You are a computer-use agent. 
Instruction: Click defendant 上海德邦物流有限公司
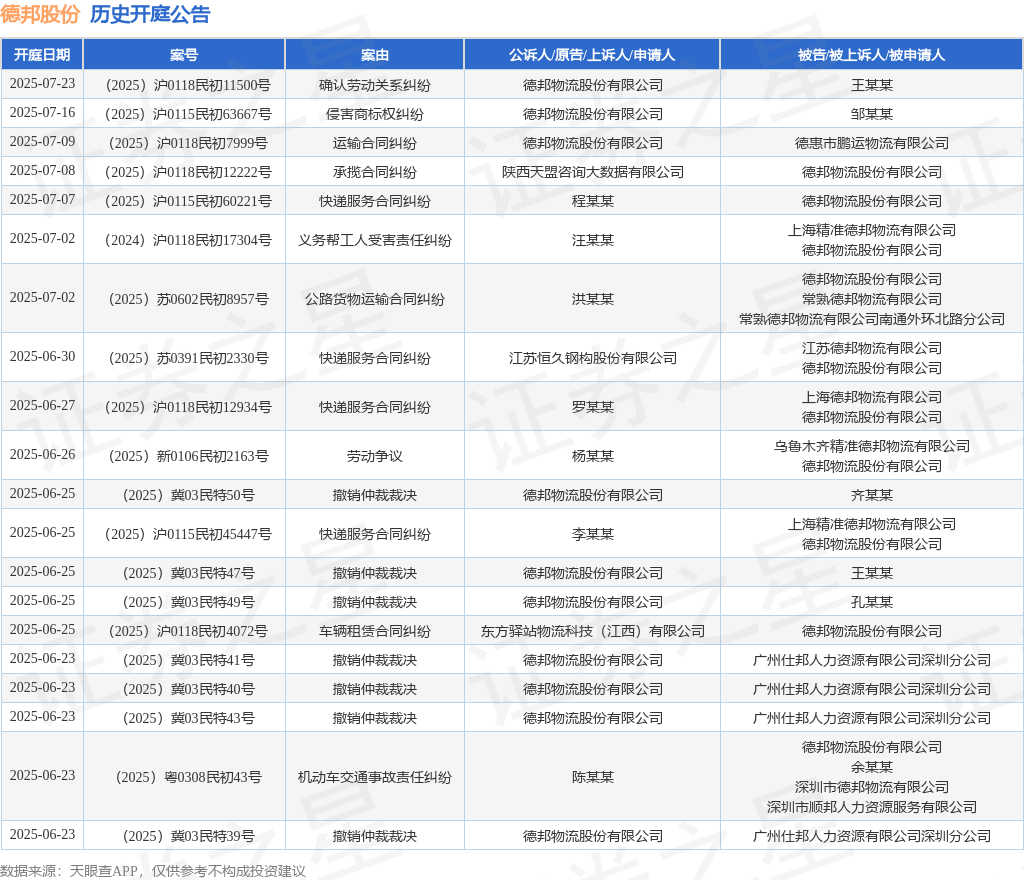click(x=872, y=398)
